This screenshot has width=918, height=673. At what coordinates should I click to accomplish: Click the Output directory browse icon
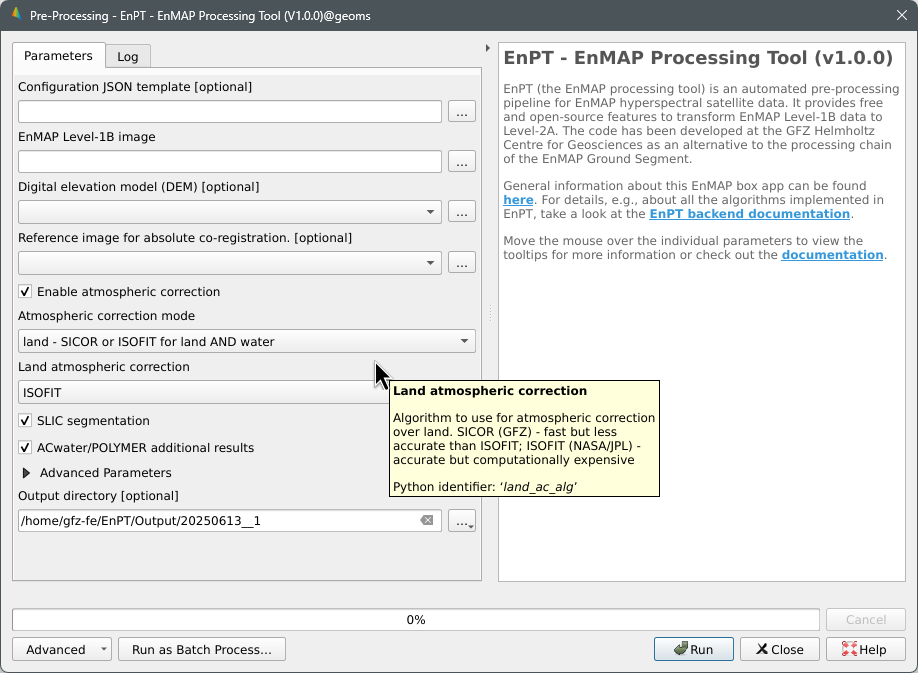pyautogui.click(x=461, y=520)
